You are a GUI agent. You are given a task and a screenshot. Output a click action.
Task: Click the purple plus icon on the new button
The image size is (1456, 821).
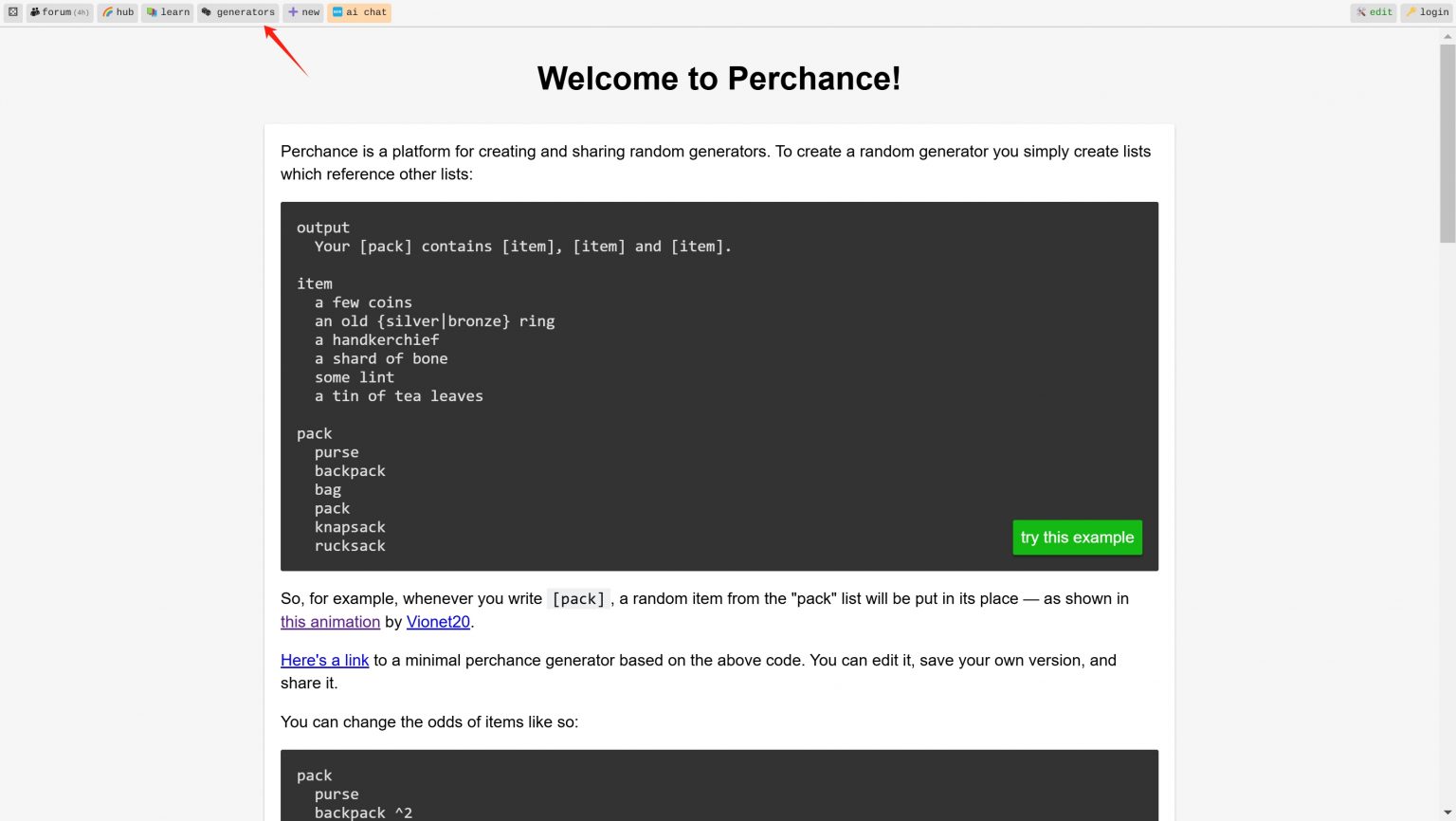coord(291,11)
